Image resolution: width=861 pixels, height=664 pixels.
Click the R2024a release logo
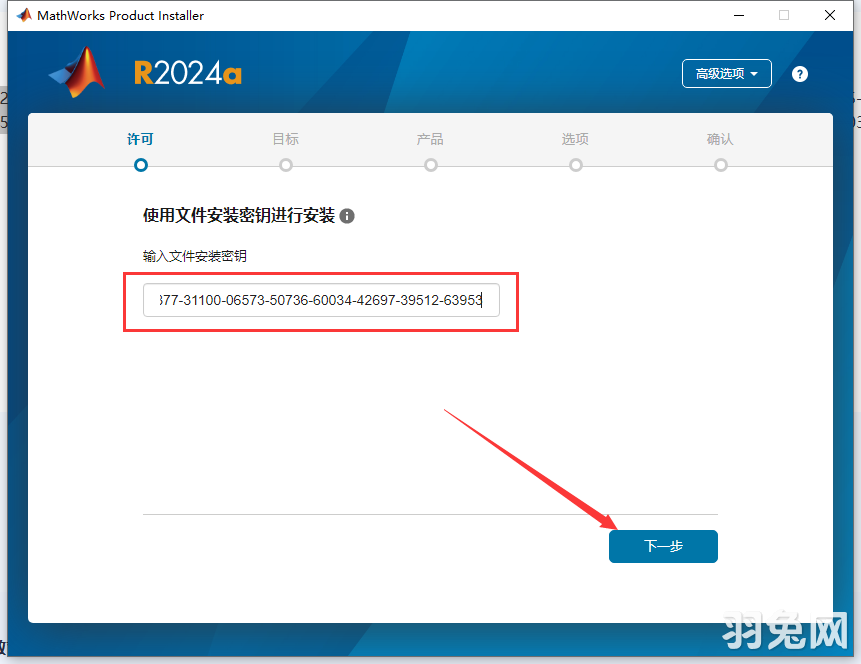(187, 72)
